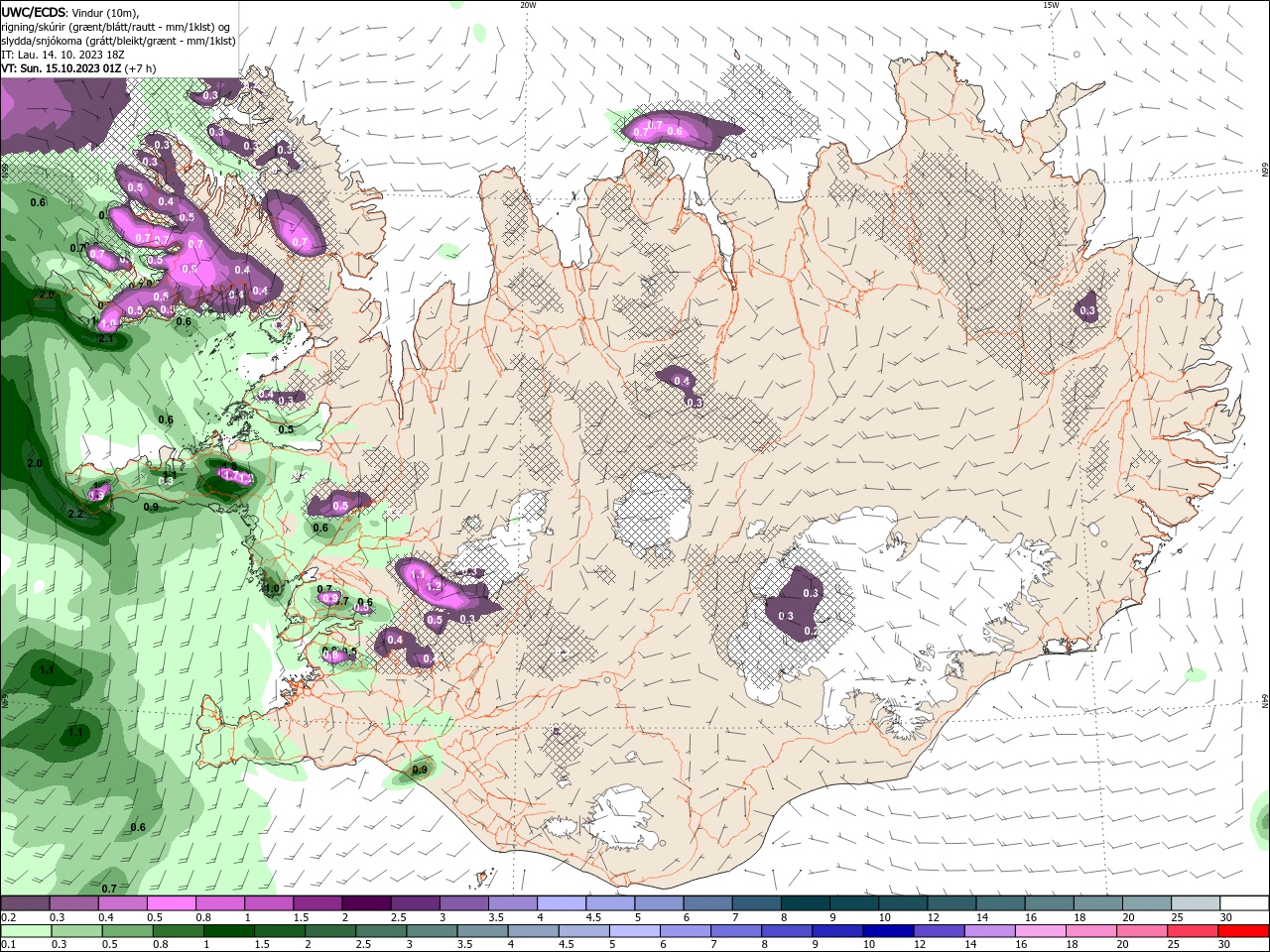This screenshot has height=952, width=1270.
Task: Click the 0.4 value in the central highland patch
Action: [x=682, y=381]
